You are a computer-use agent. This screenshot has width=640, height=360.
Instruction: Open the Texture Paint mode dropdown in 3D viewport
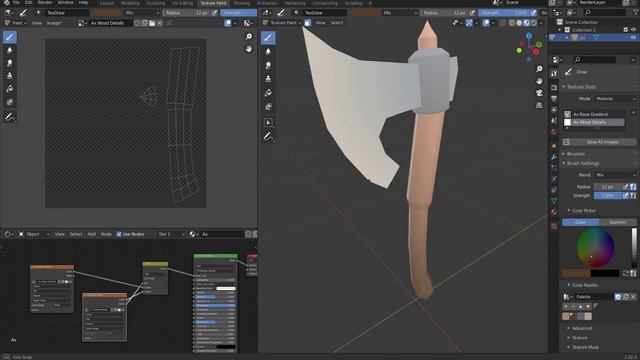(283, 23)
